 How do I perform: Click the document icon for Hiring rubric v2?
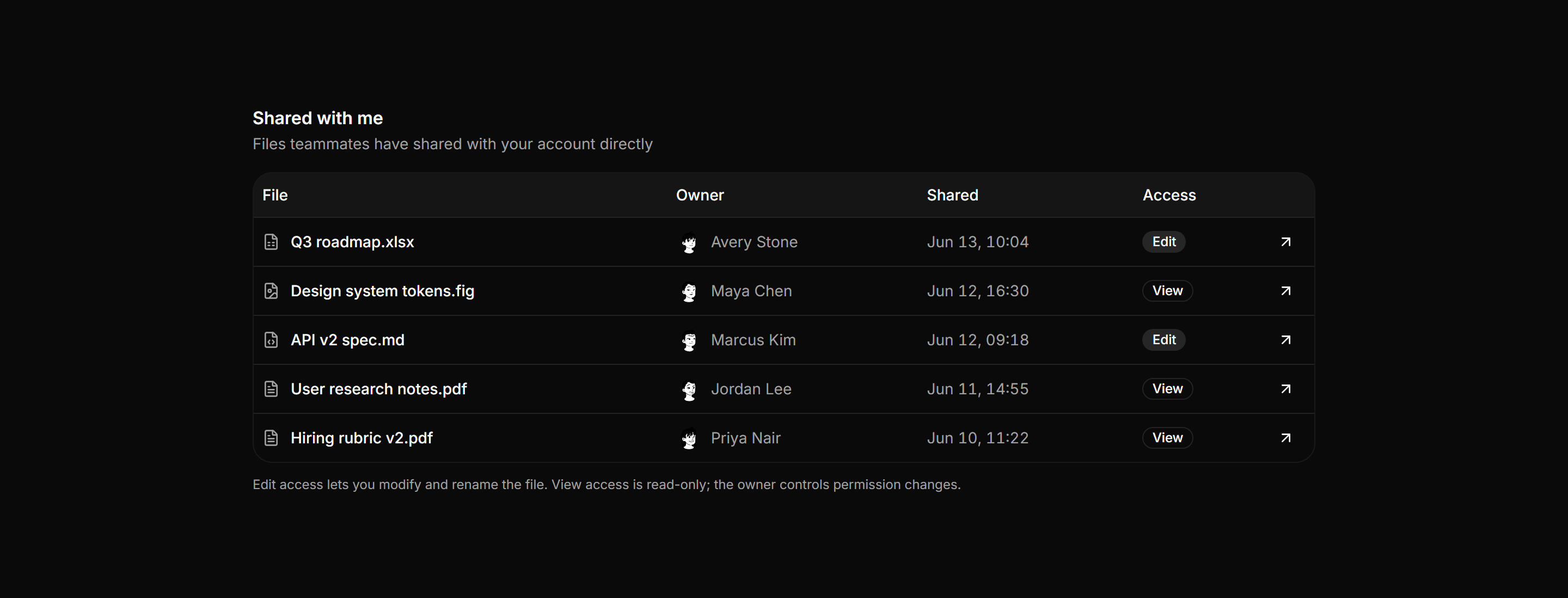point(271,438)
